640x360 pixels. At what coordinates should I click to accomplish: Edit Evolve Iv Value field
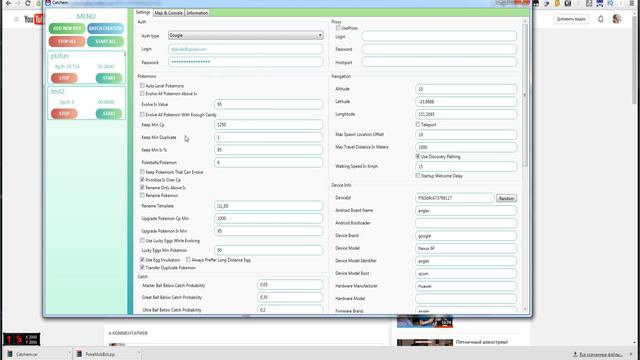269,104
